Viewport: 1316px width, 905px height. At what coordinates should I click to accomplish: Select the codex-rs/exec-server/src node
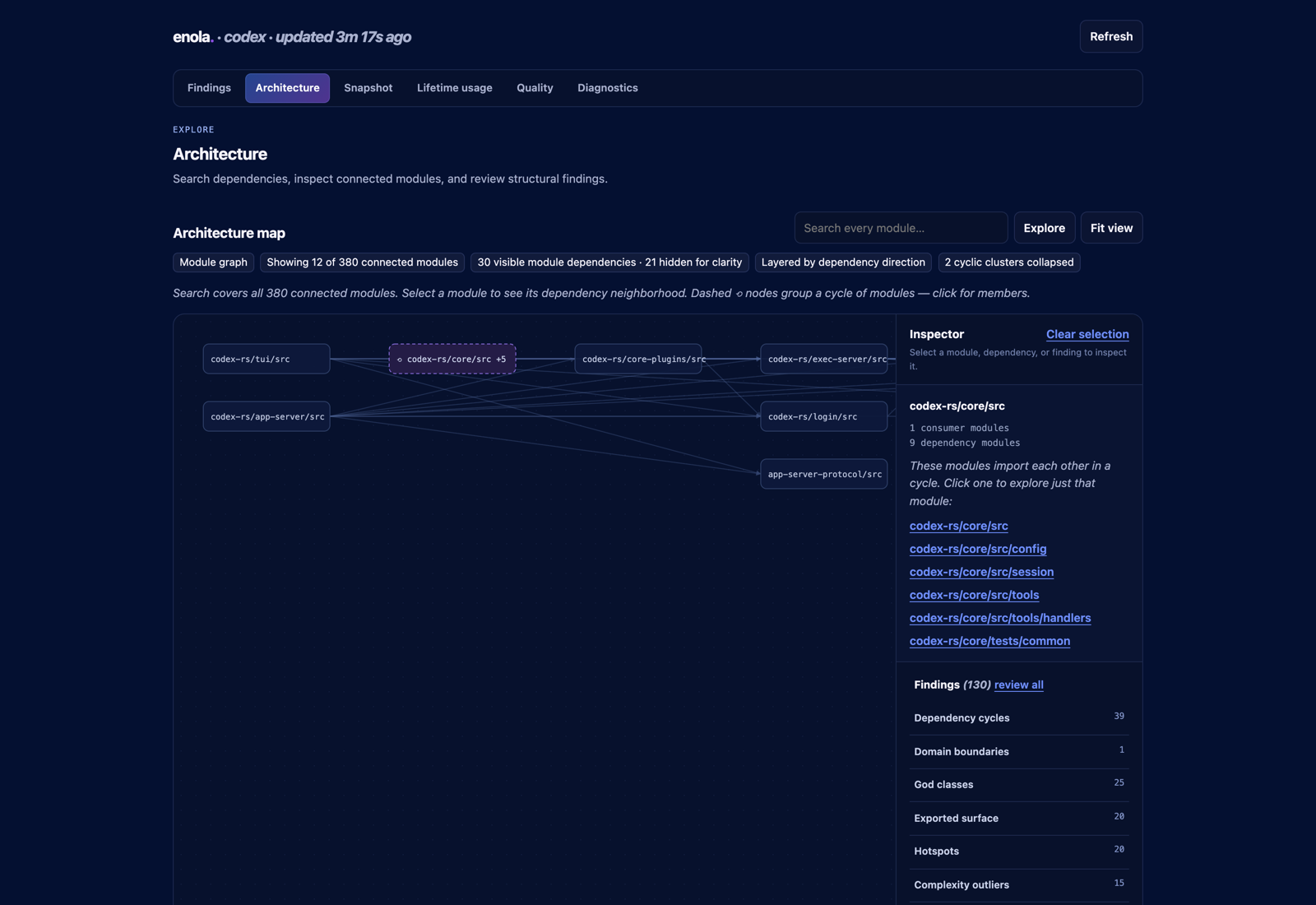[824, 359]
